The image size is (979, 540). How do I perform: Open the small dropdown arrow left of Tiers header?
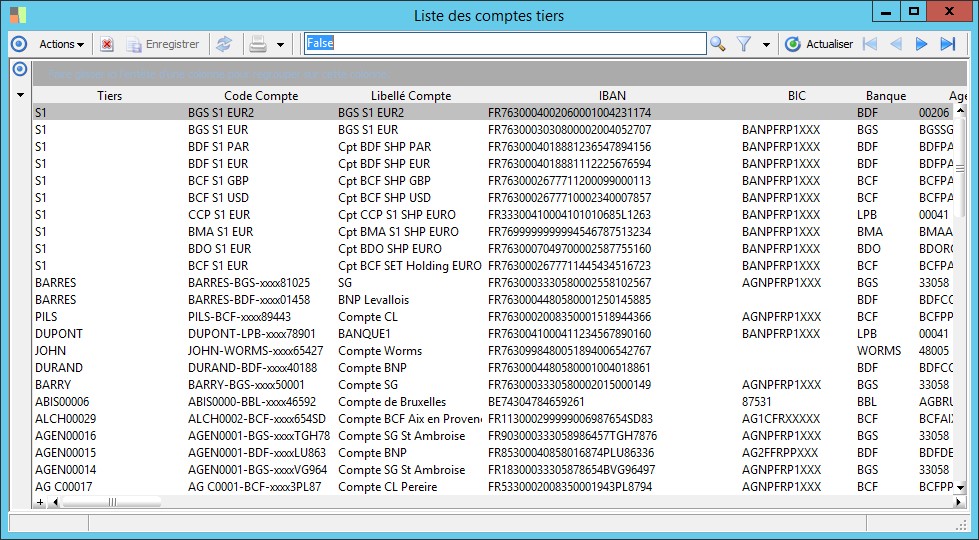point(20,96)
